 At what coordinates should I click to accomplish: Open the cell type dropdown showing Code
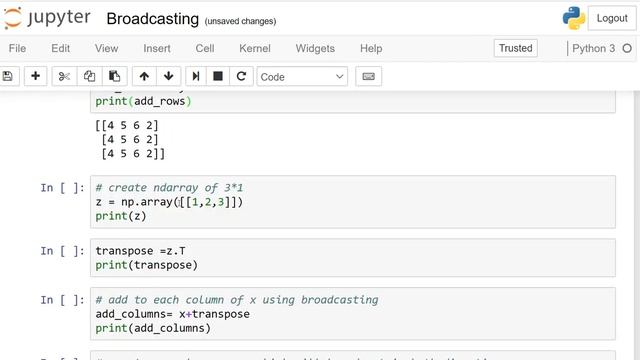pyautogui.click(x=302, y=76)
